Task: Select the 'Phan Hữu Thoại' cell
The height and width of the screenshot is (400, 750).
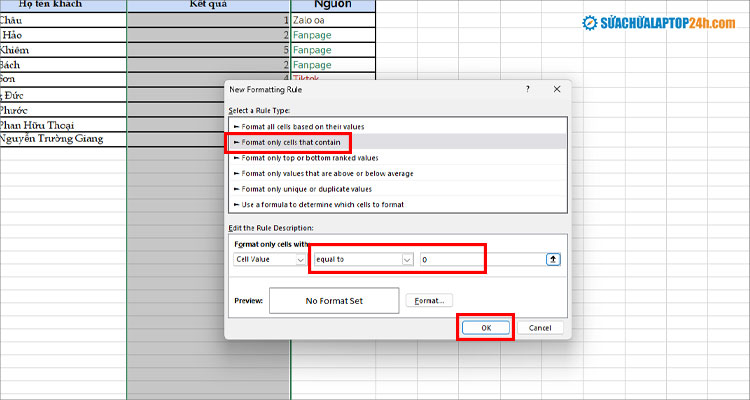Action: click(x=63, y=125)
